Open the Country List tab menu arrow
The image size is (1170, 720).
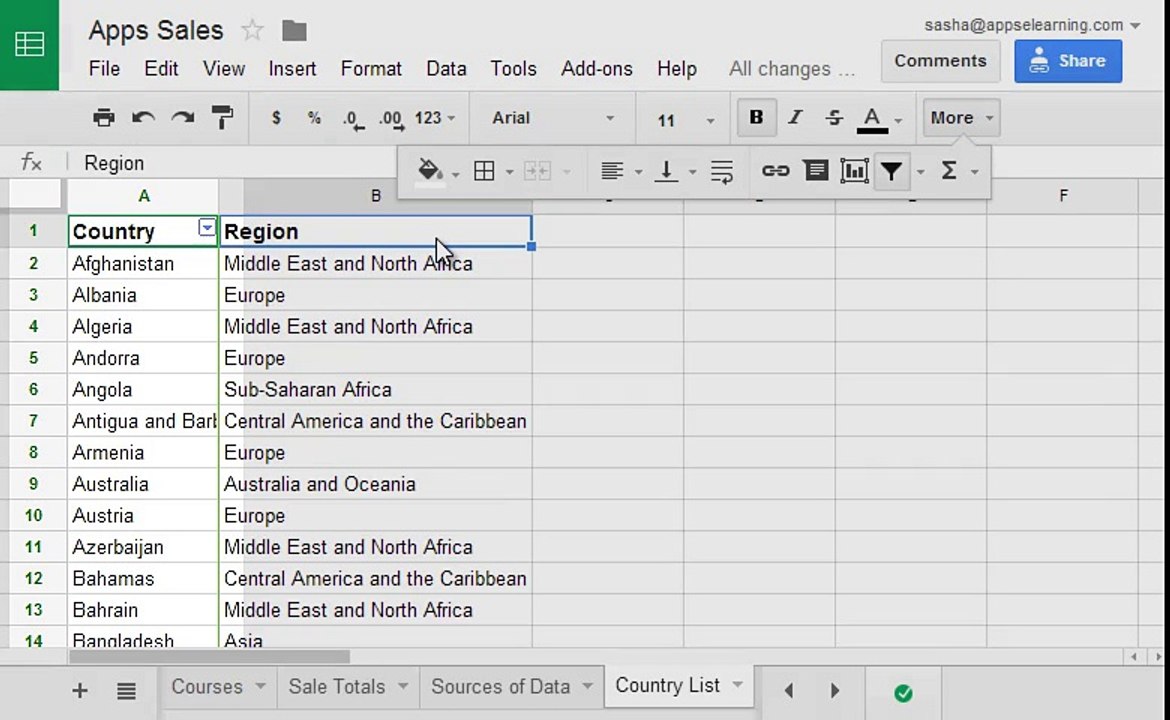coord(738,685)
